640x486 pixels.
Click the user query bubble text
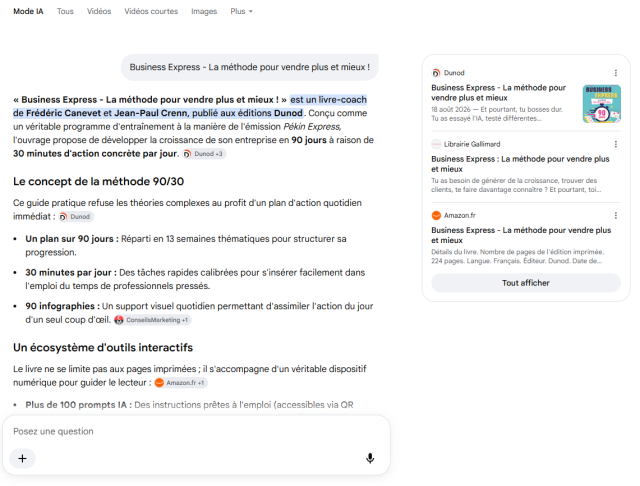249,67
